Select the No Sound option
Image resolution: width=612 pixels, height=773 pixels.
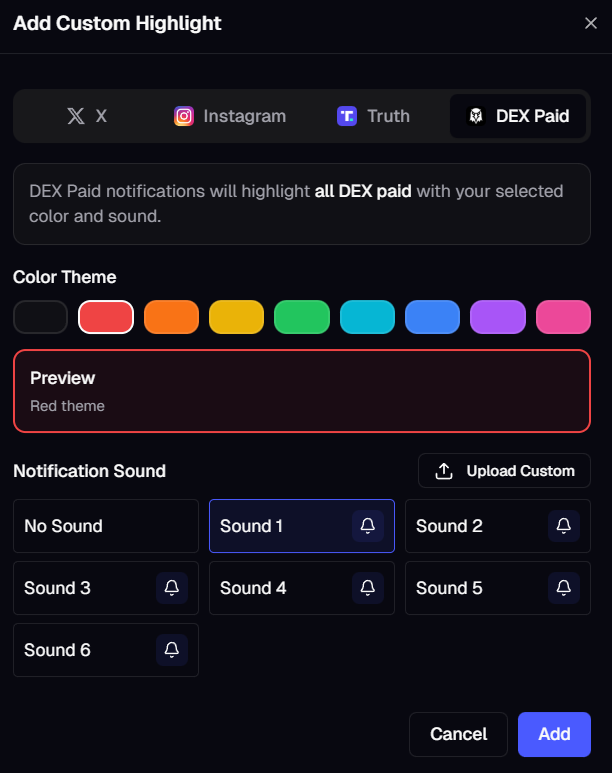click(106, 526)
